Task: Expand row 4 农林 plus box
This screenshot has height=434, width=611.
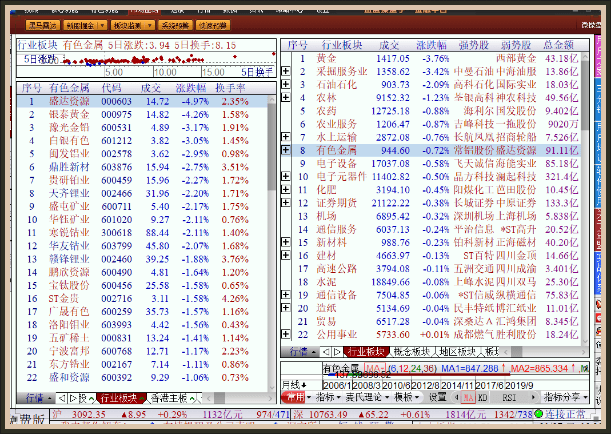Action: (286, 97)
